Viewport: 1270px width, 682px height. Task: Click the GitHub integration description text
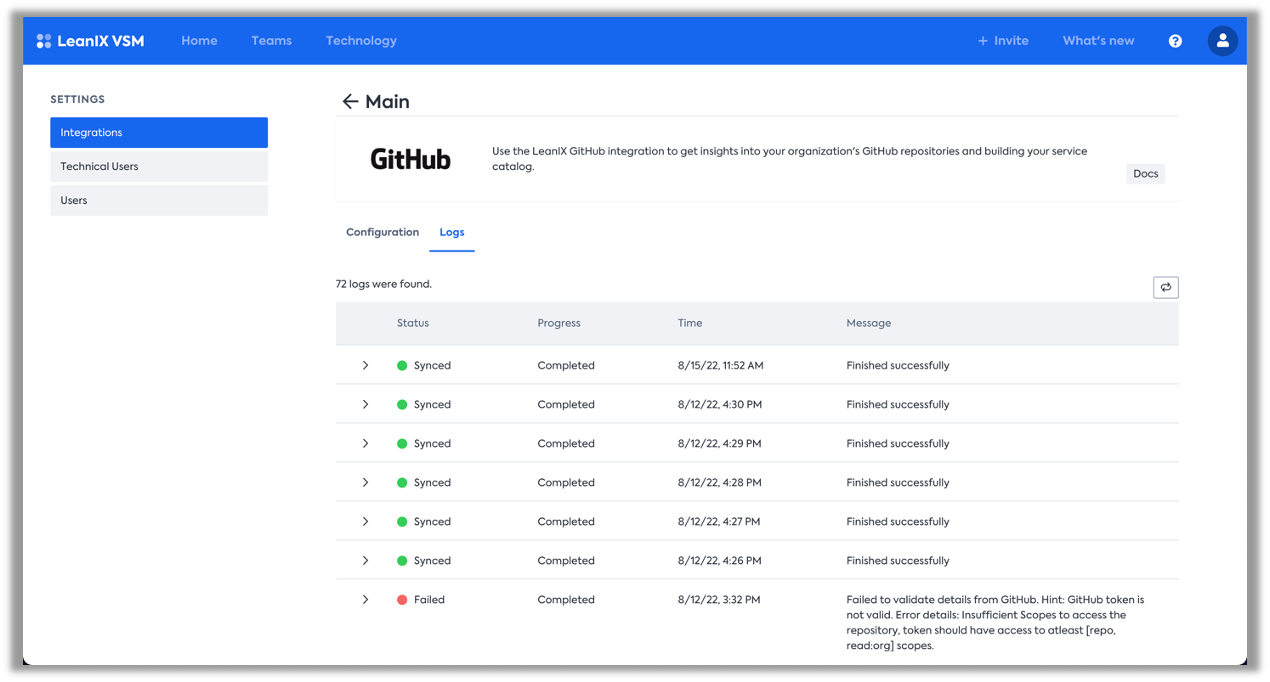790,159
